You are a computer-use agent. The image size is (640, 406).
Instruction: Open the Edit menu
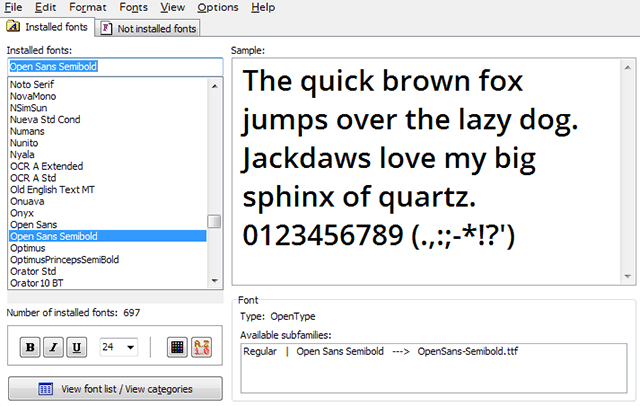coord(45,7)
